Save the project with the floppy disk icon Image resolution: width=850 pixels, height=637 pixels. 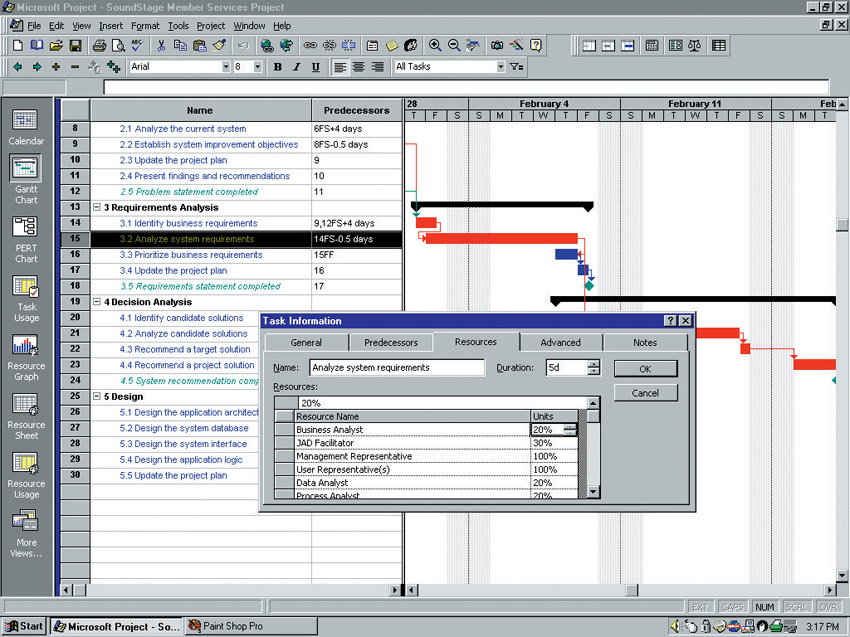pyautogui.click(x=75, y=46)
